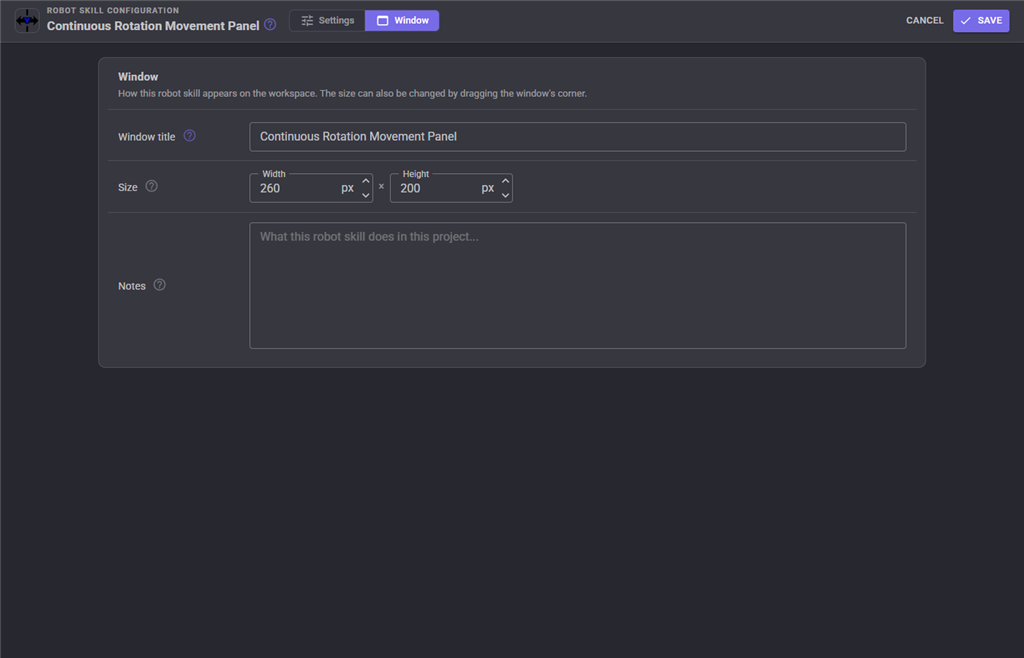Switch to the Settings tab
1024x658 pixels.
point(327,20)
